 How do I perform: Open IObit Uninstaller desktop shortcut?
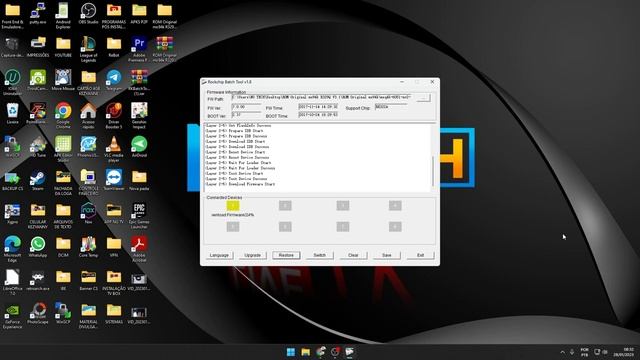coord(12,82)
